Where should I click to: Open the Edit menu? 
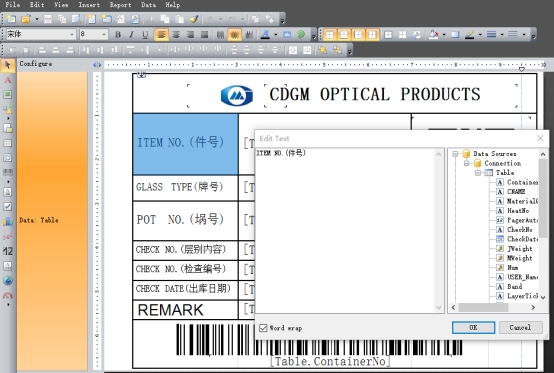pyautogui.click(x=37, y=5)
